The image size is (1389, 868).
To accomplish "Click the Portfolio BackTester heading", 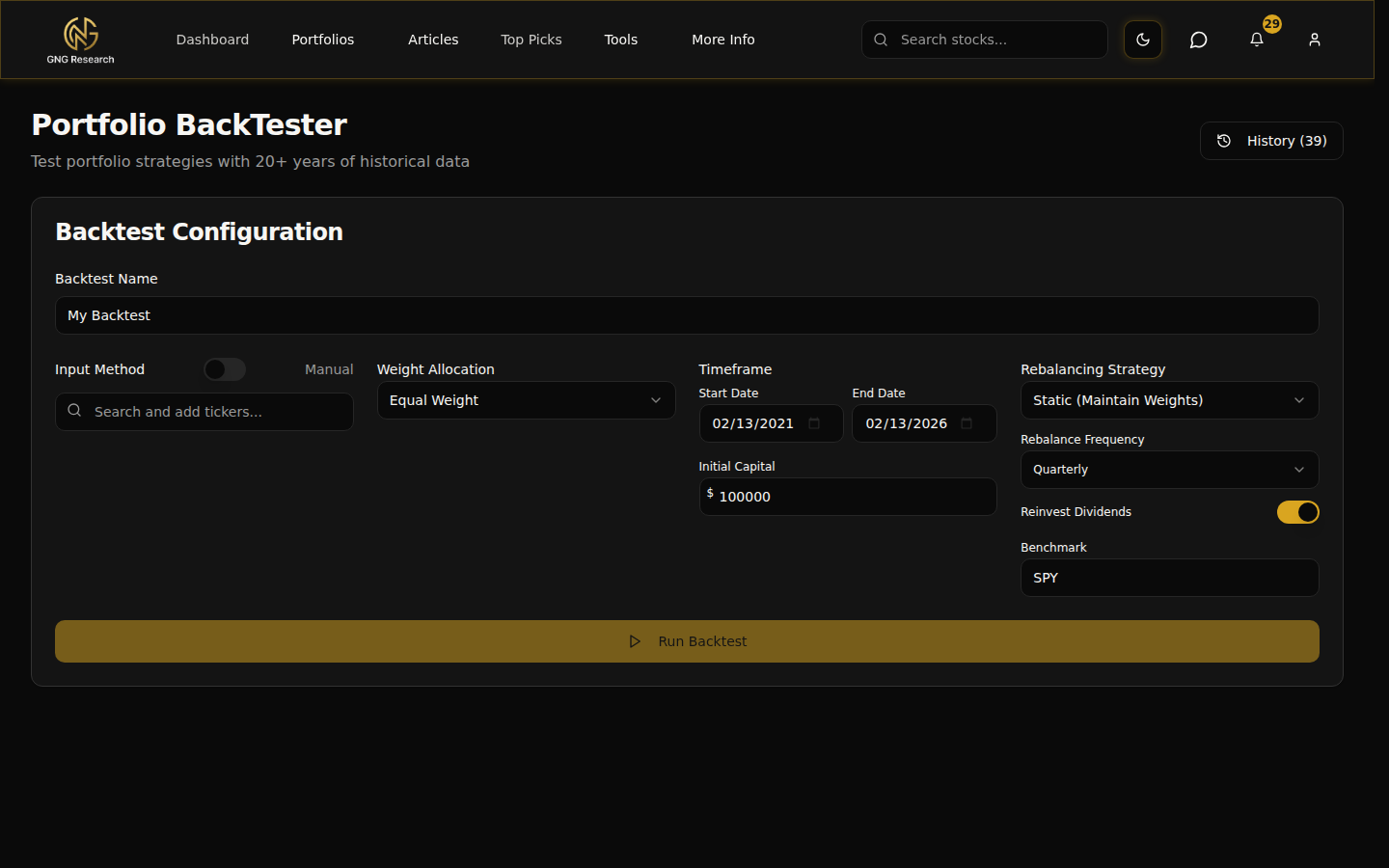I will click(189, 124).
